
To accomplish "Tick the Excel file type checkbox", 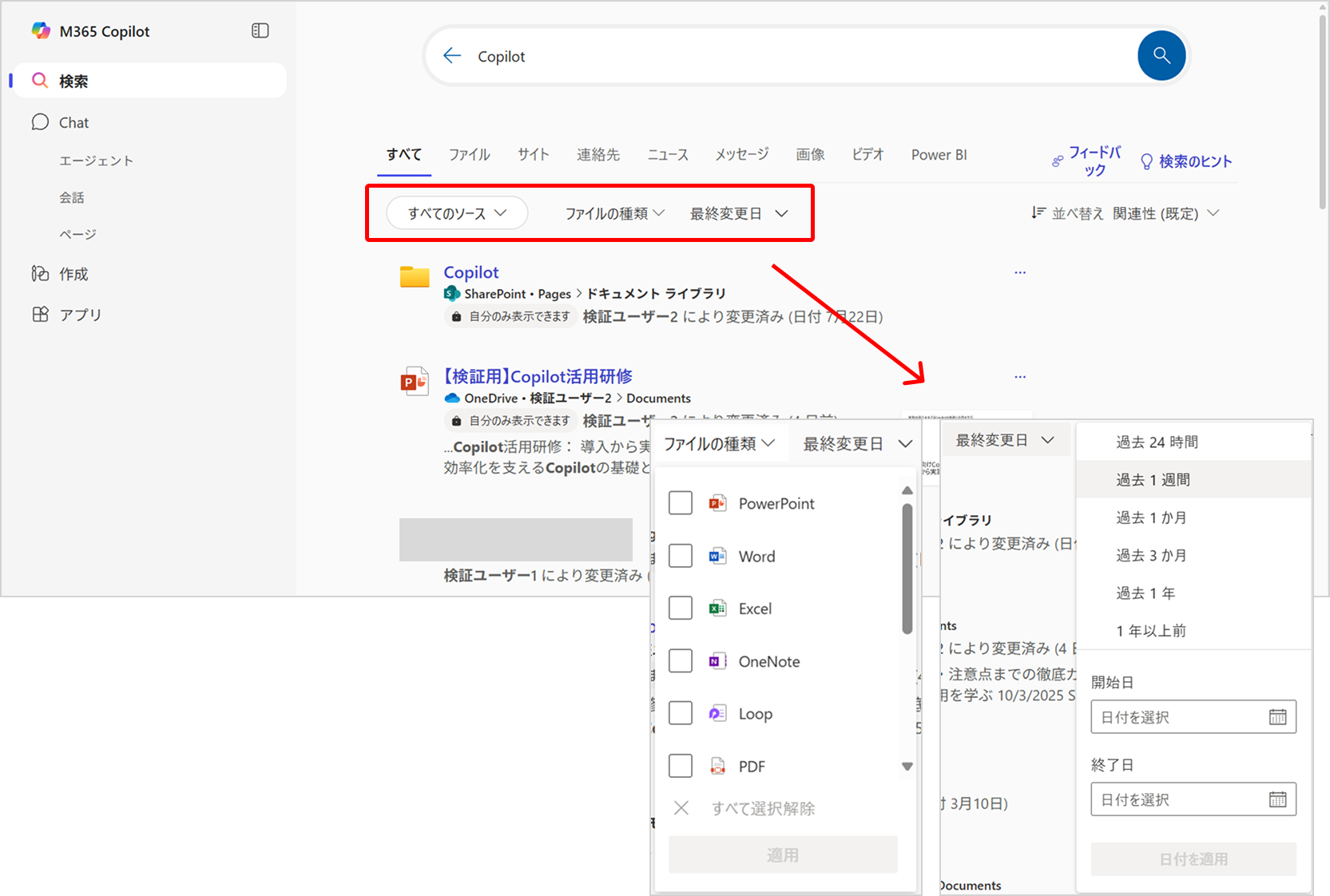I will pos(681,609).
